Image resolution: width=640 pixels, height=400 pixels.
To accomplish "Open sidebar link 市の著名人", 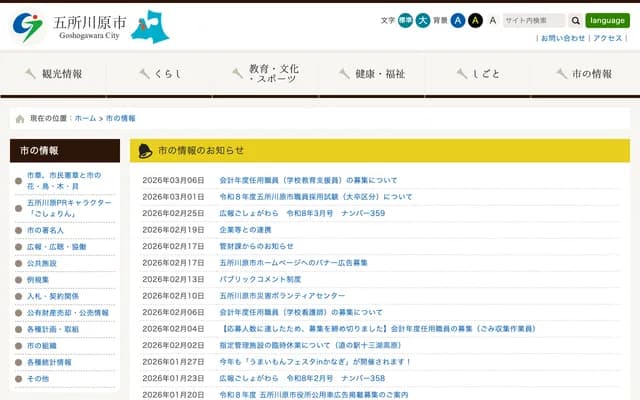I will click(45, 230).
